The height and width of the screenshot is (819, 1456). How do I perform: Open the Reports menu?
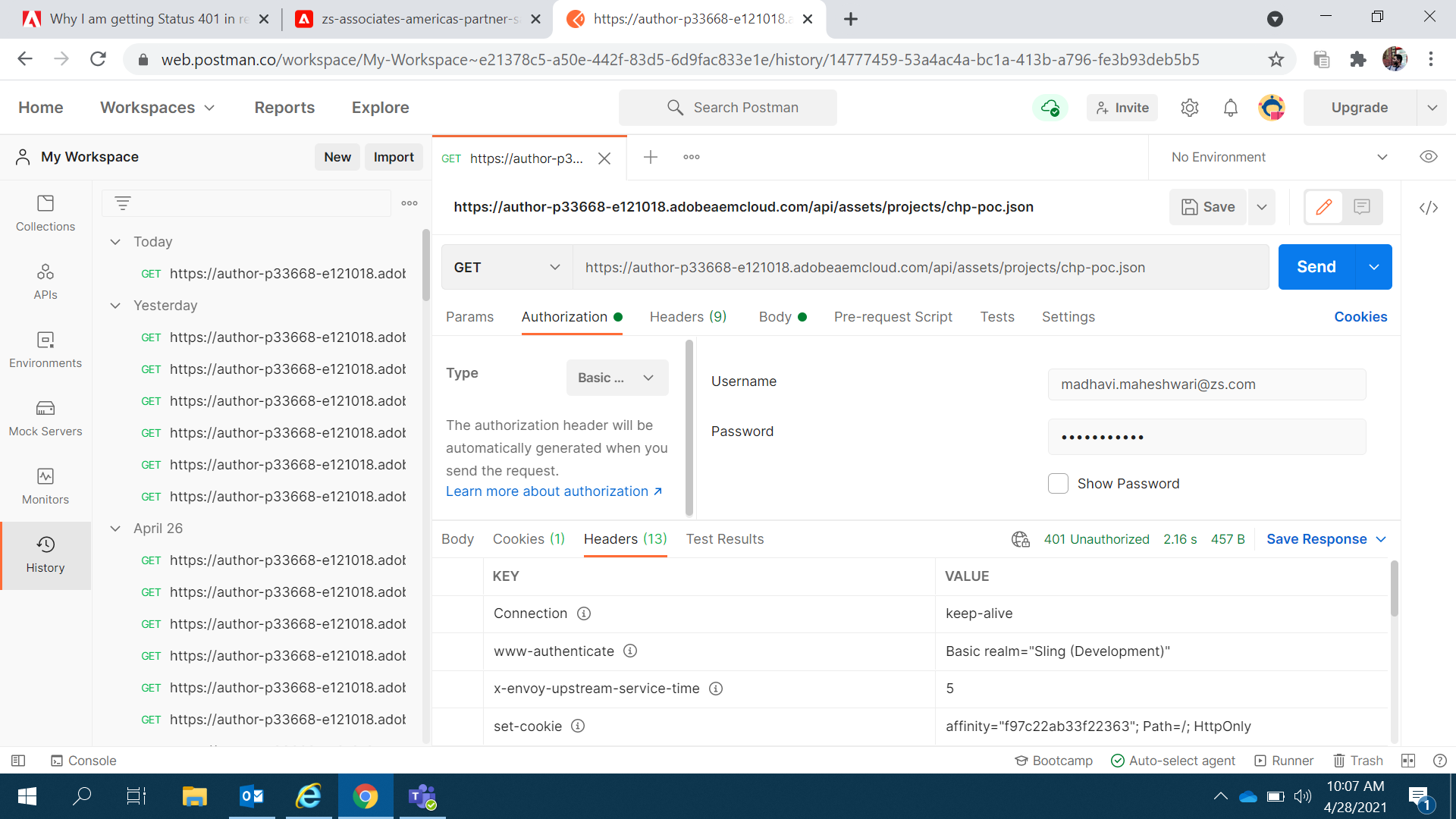tap(284, 107)
